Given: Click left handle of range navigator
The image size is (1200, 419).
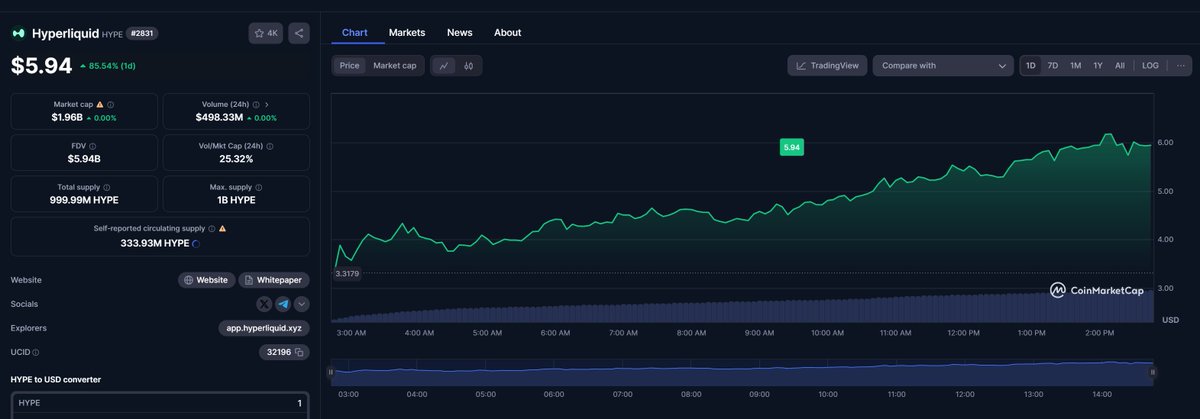Looking at the screenshot, I should click(x=332, y=372).
